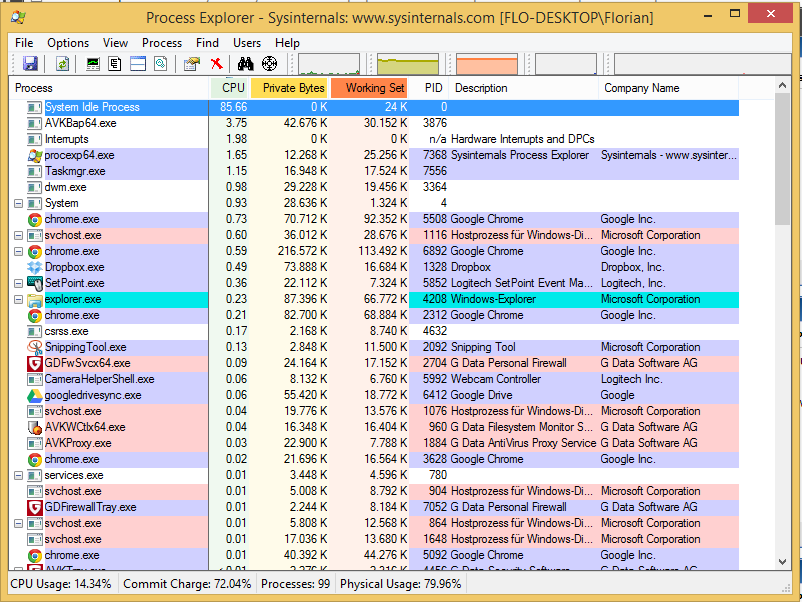Toggle the process tree view icon
Viewport: 802px width, 602px height.
(115, 64)
